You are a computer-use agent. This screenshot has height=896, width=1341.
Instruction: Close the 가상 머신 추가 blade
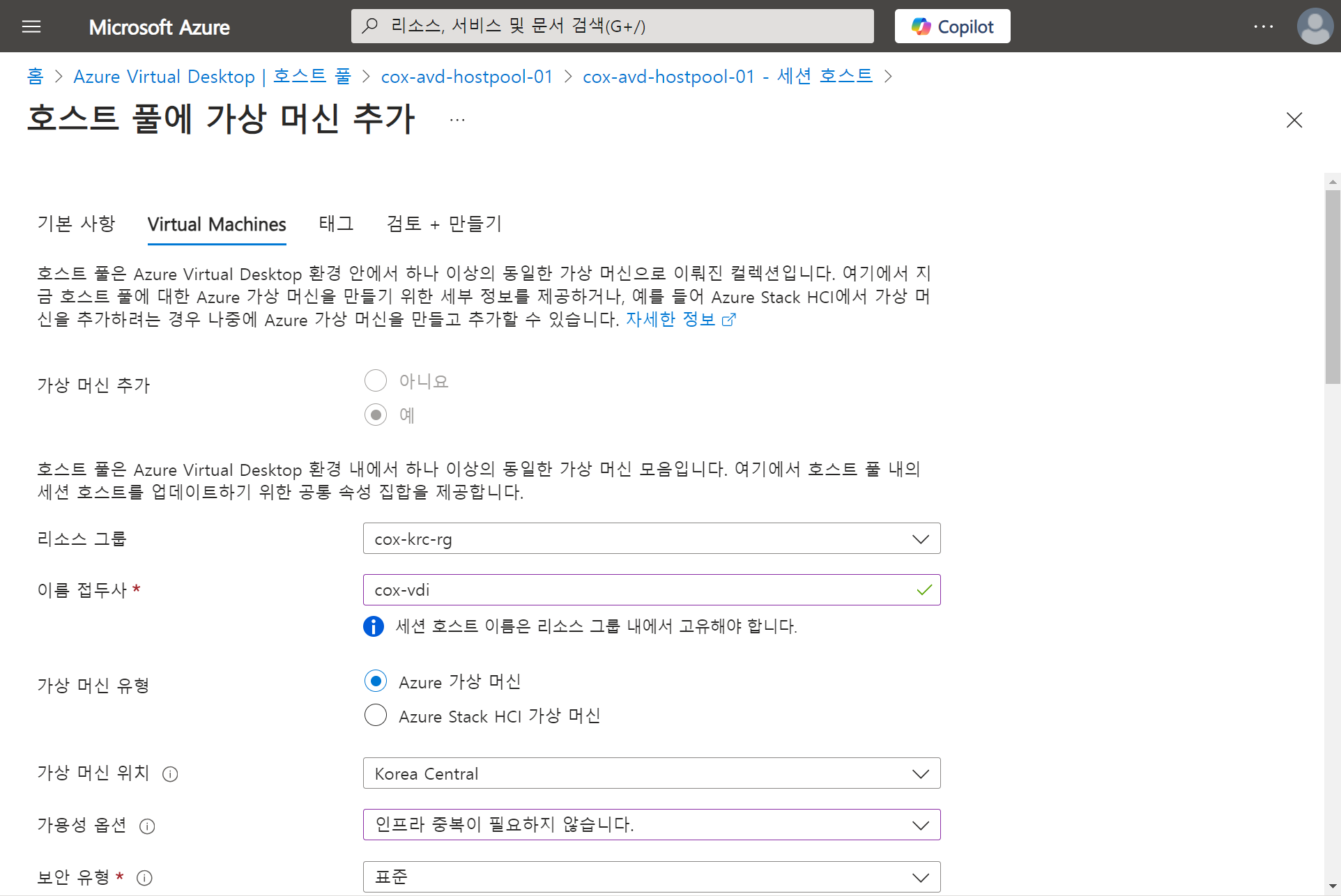pyautogui.click(x=1294, y=120)
